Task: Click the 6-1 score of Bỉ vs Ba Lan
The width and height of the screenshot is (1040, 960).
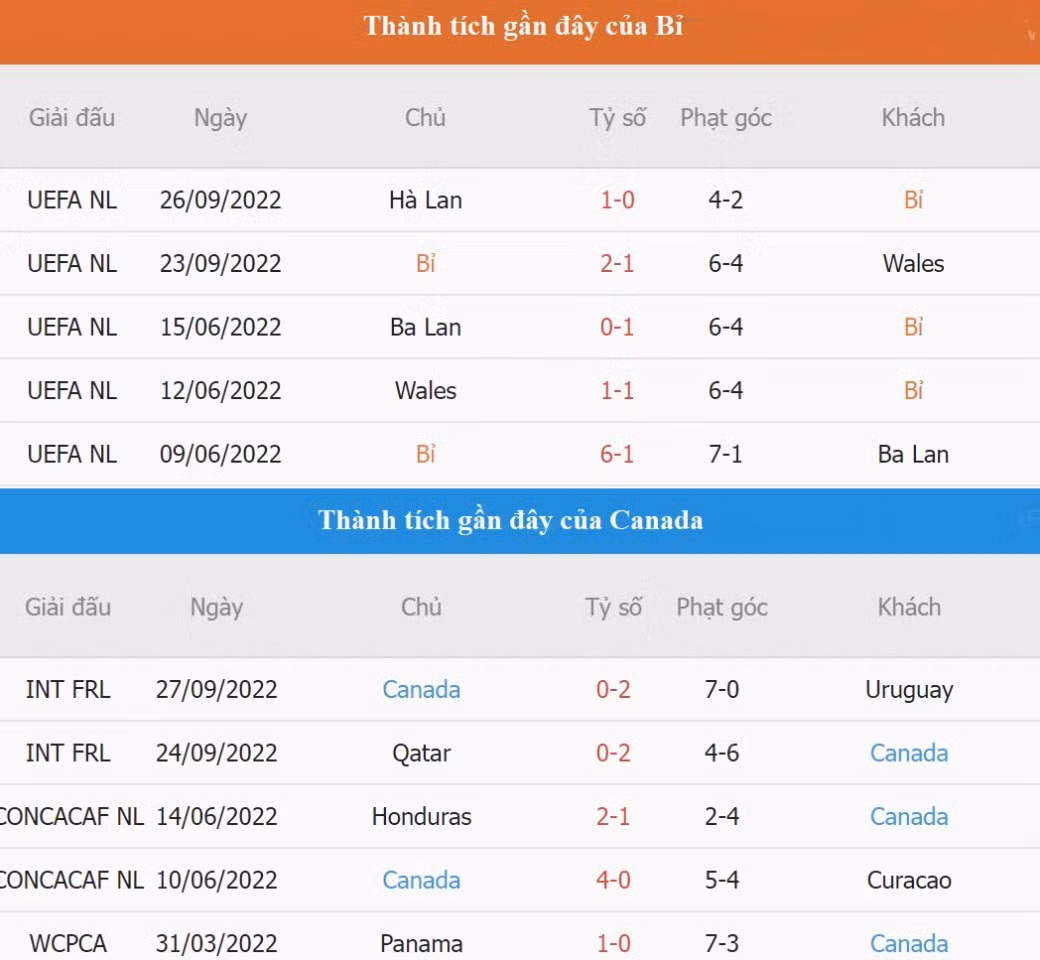Action: tap(616, 454)
